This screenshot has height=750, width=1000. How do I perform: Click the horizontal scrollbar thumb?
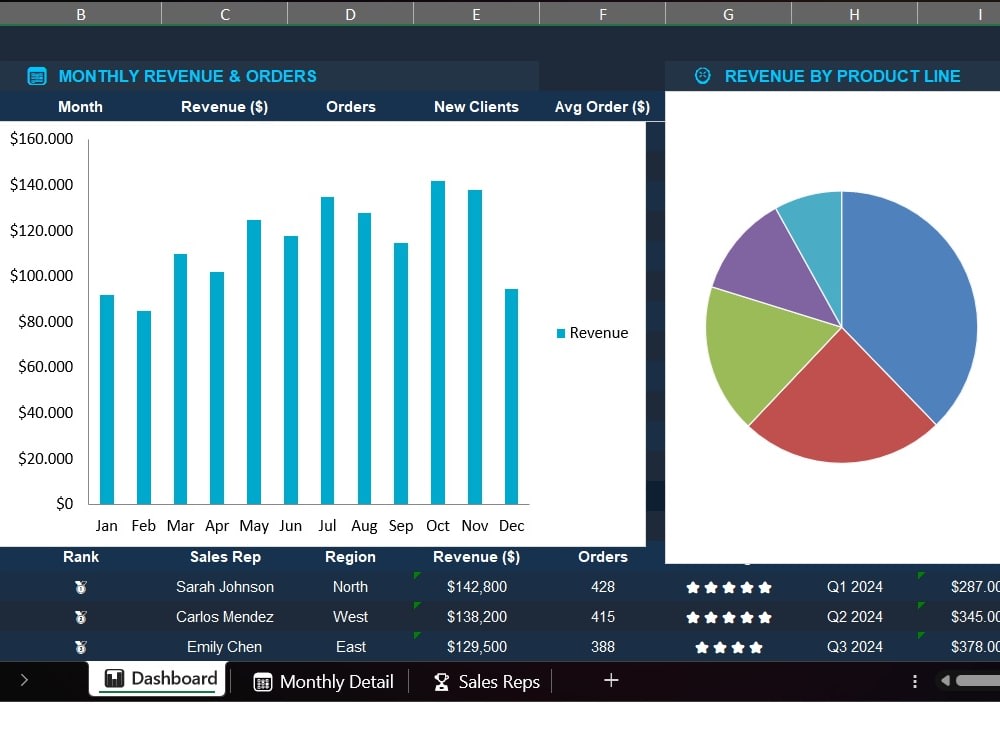click(x=978, y=681)
